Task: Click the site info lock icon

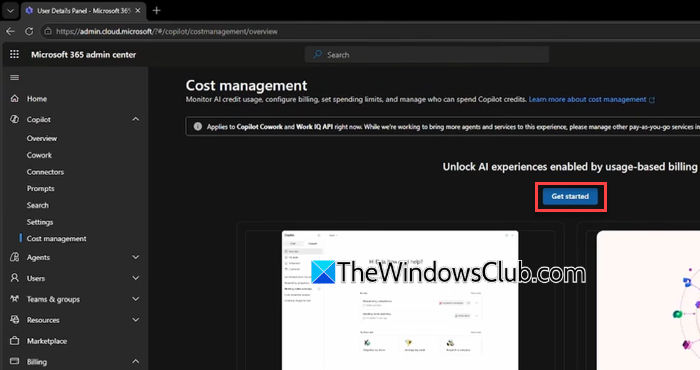Action: click(48, 31)
